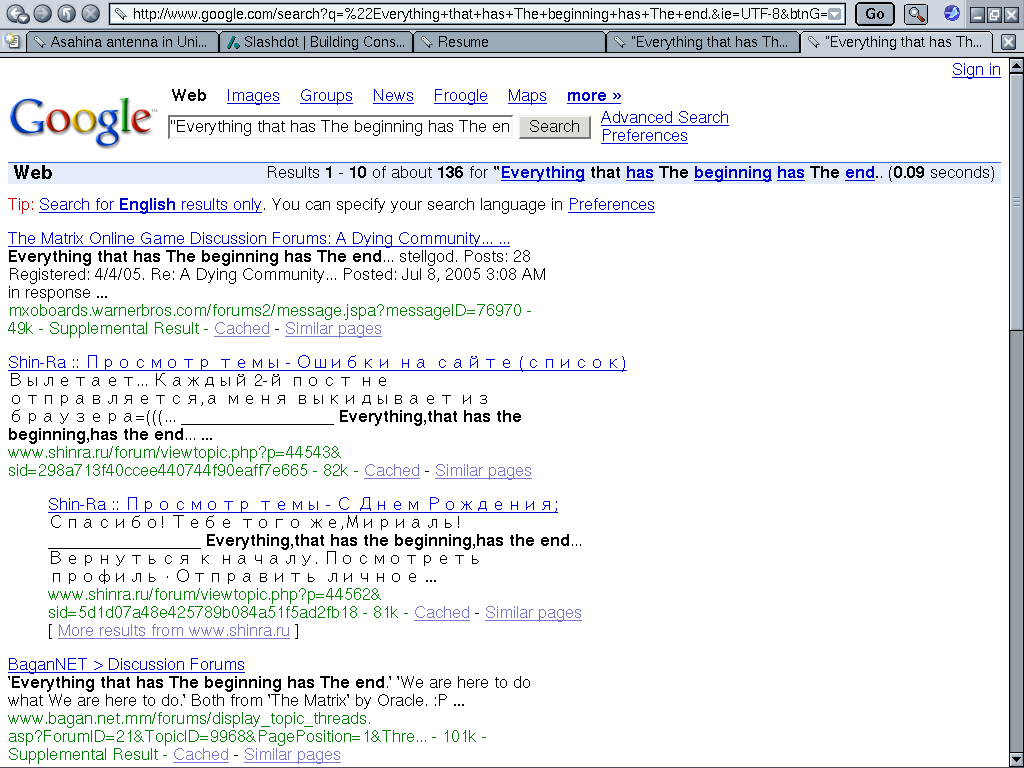
Task: Click the www.bagan.net.mm green URL text
Action: tap(189, 719)
